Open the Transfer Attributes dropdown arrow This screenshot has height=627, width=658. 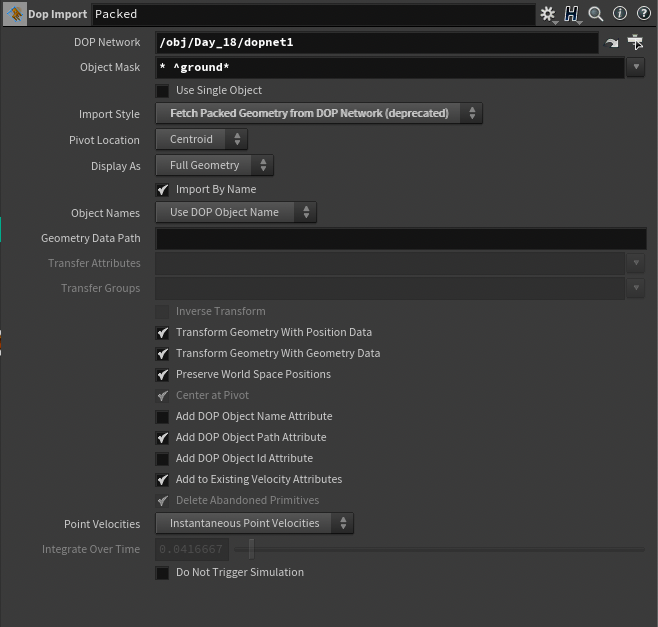point(636,263)
